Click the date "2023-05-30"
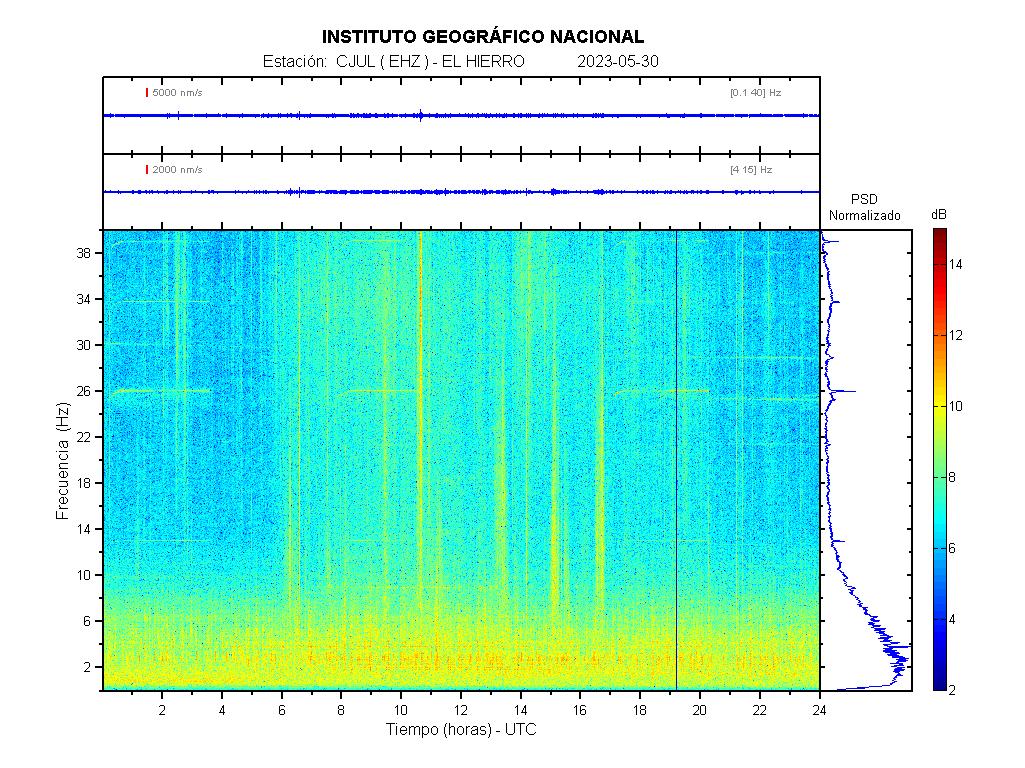The image size is (1025, 768). point(618,61)
